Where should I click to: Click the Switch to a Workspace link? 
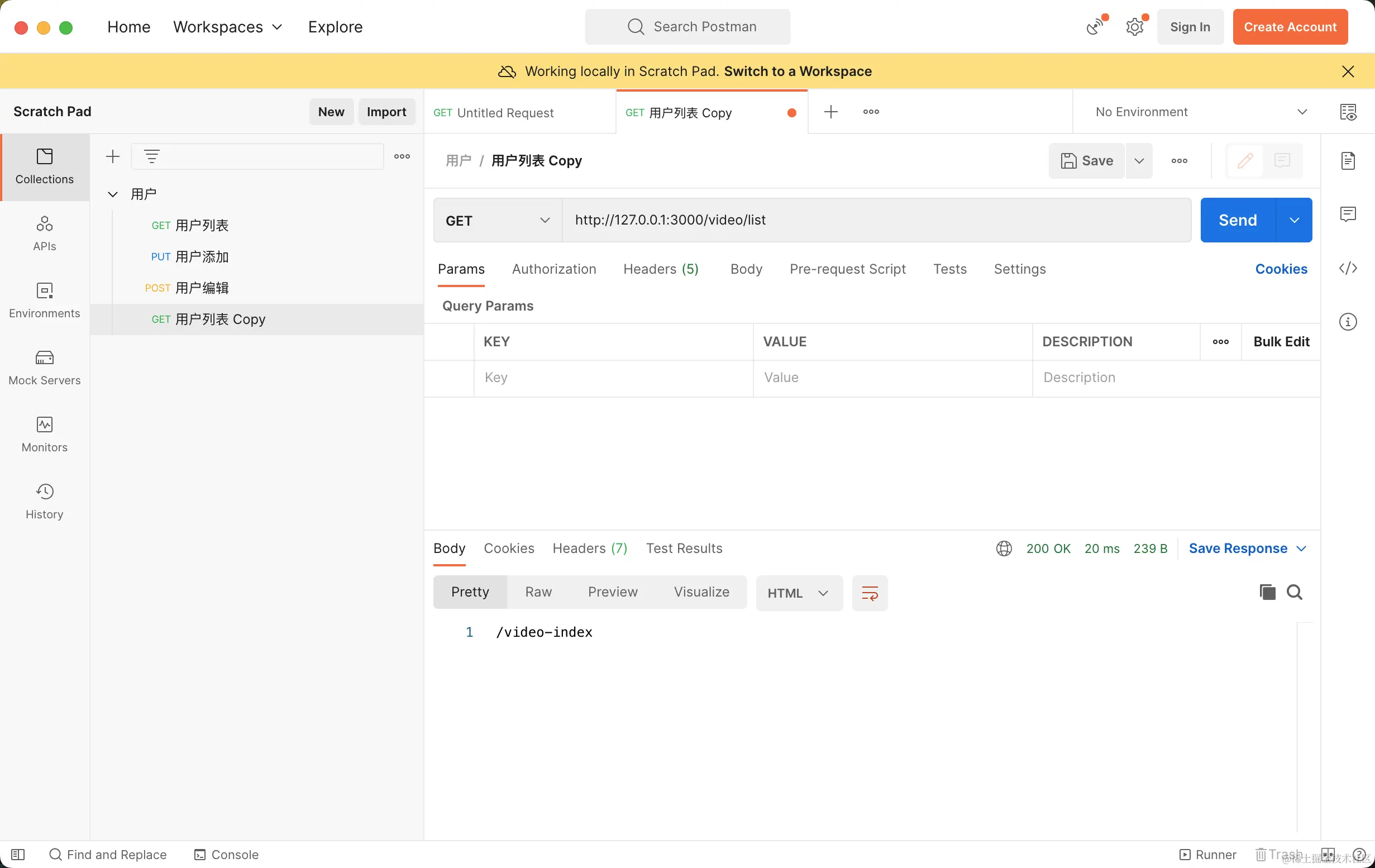tap(797, 71)
